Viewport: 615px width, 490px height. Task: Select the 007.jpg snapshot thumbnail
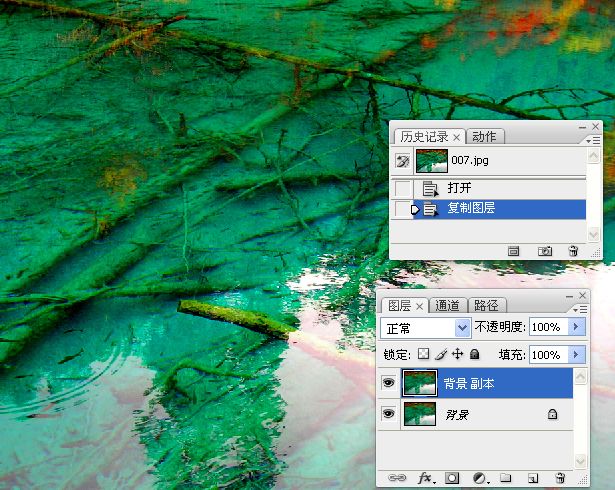click(x=431, y=161)
